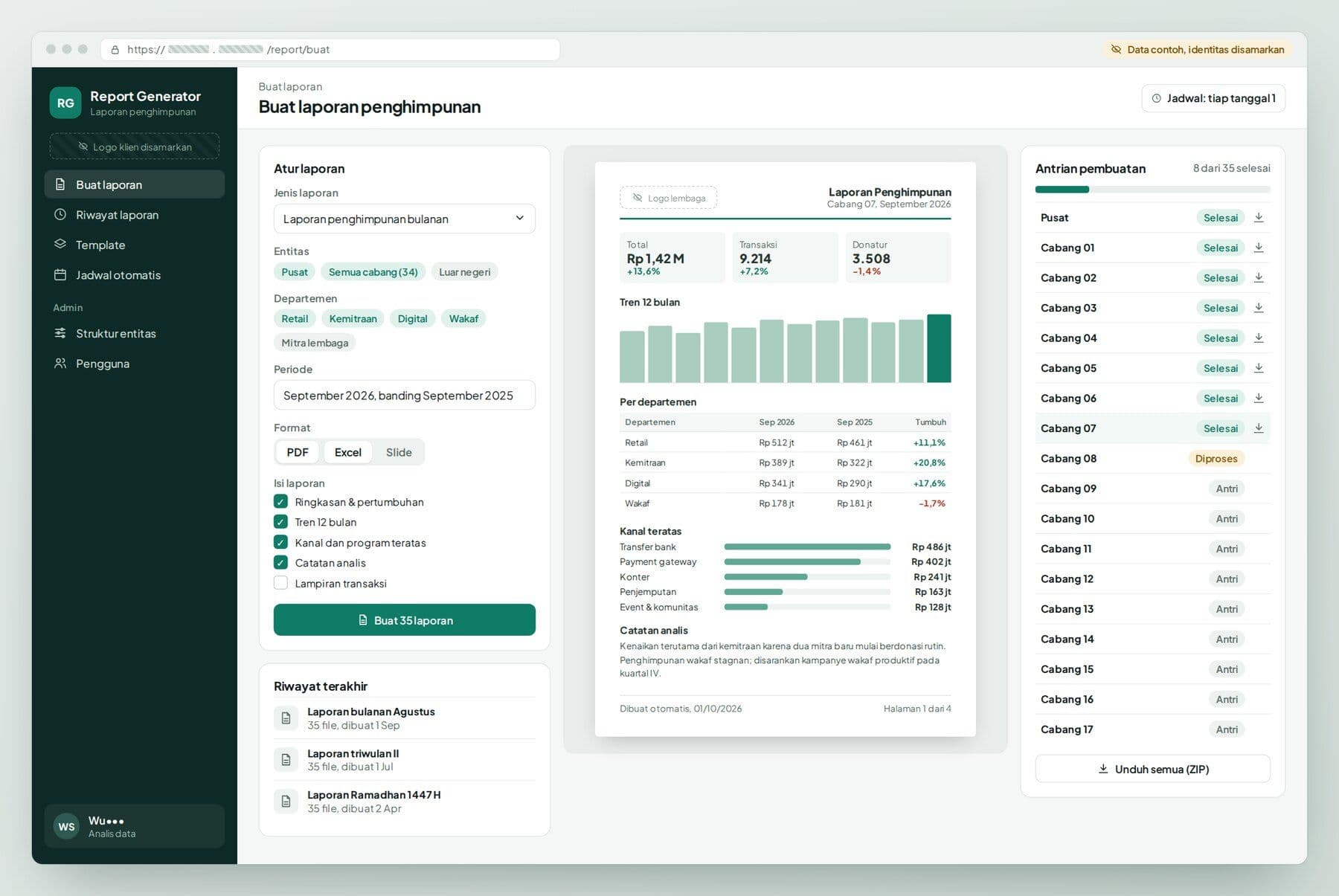Uncheck Kanal dan program teratas checkbox
This screenshot has height=896, width=1339.
coord(280,542)
